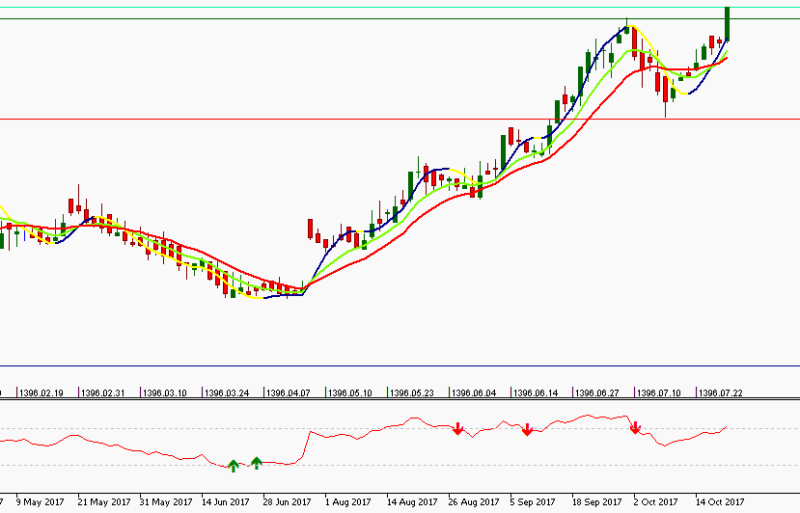Image resolution: width=800 pixels, height=513 pixels.
Task: Select the red down arrow above 26 Aug 2017
Action: click(458, 429)
